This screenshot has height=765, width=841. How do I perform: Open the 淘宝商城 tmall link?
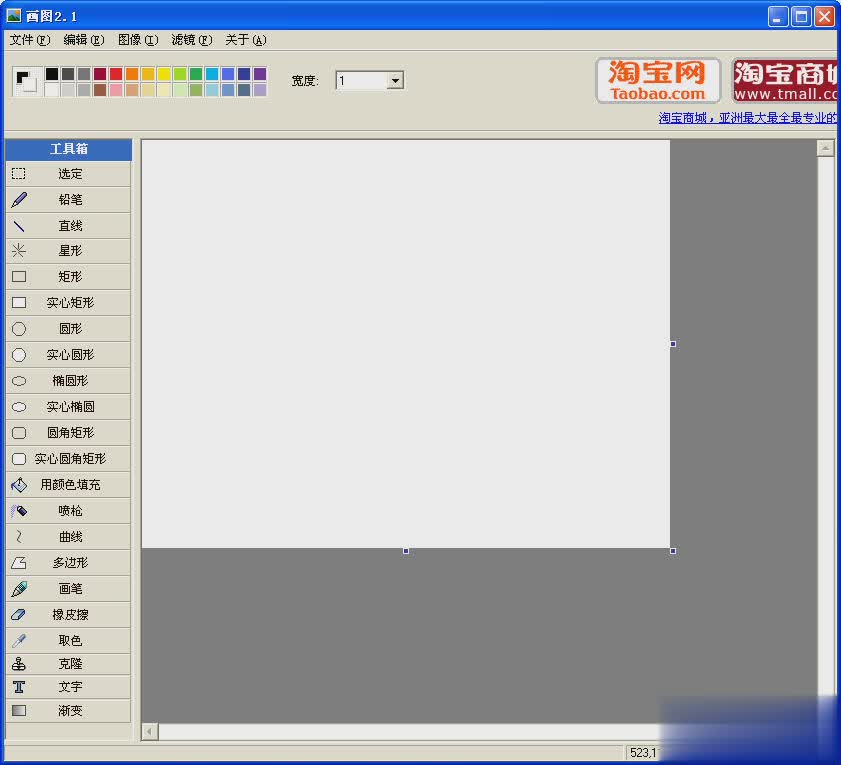click(785, 80)
